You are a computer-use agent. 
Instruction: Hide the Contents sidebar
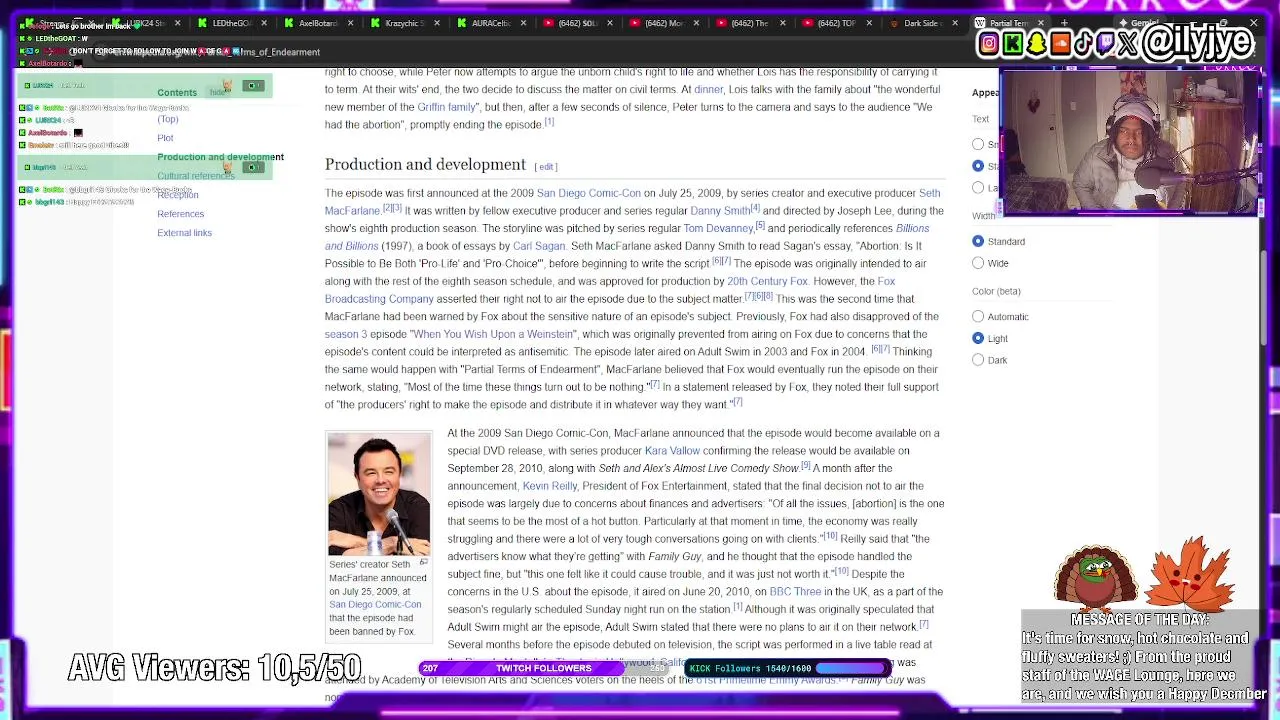click(217, 93)
